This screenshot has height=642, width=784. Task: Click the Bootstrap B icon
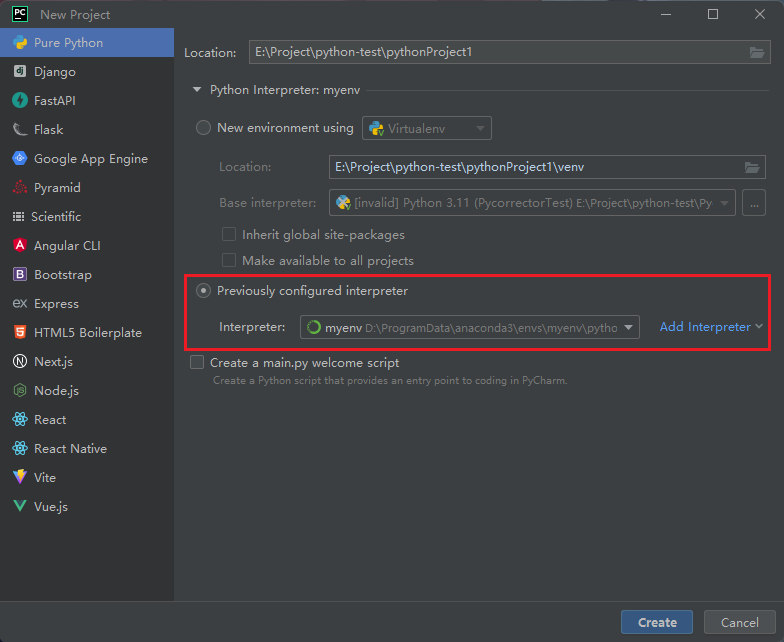tap(20, 274)
